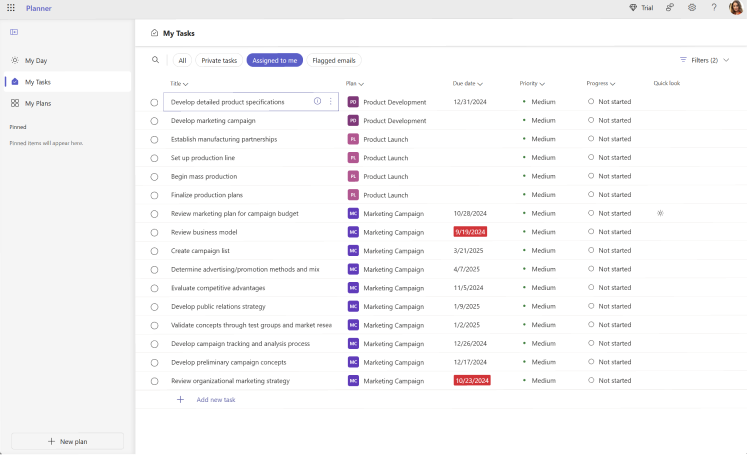Mark Create campaign list task complete
This screenshot has width=747, height=456.
[154, 251]
